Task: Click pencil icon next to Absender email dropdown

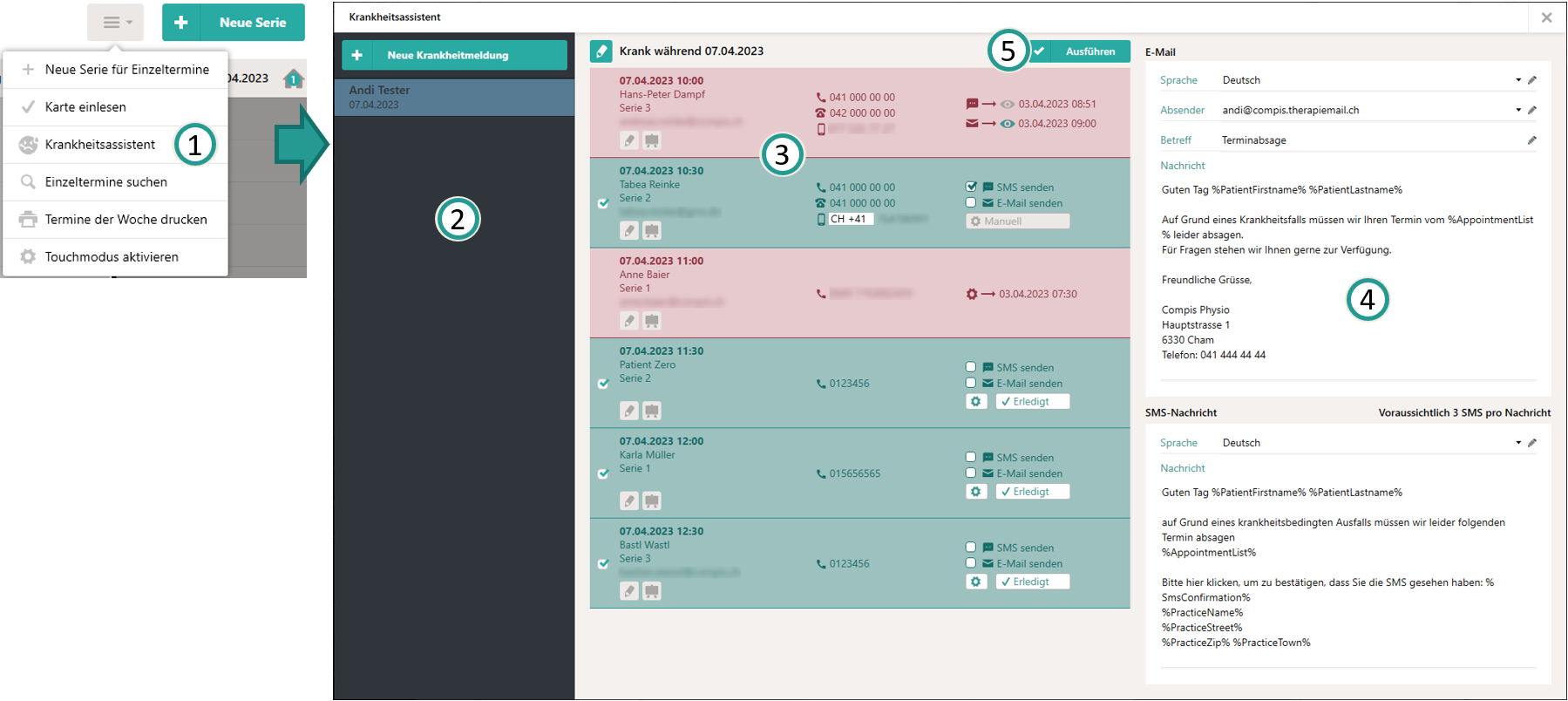Action: click(x=1531, y=110)
